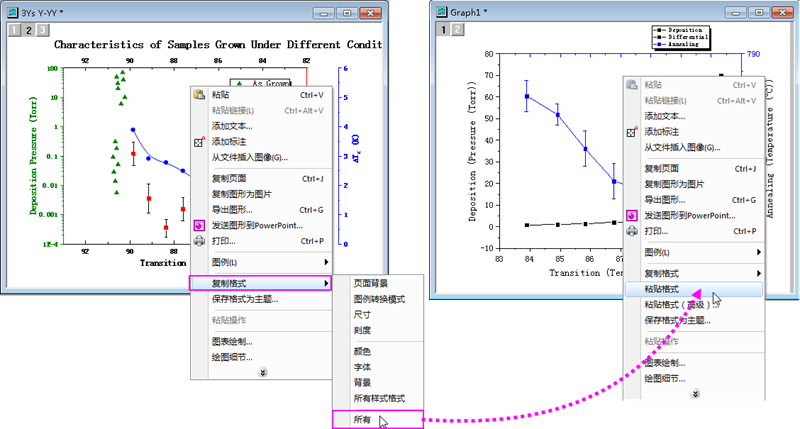Viewport: 800px width, 429px height.
Task: Select 尺寸 in copy format submenu
Action: tap(362, 315)
